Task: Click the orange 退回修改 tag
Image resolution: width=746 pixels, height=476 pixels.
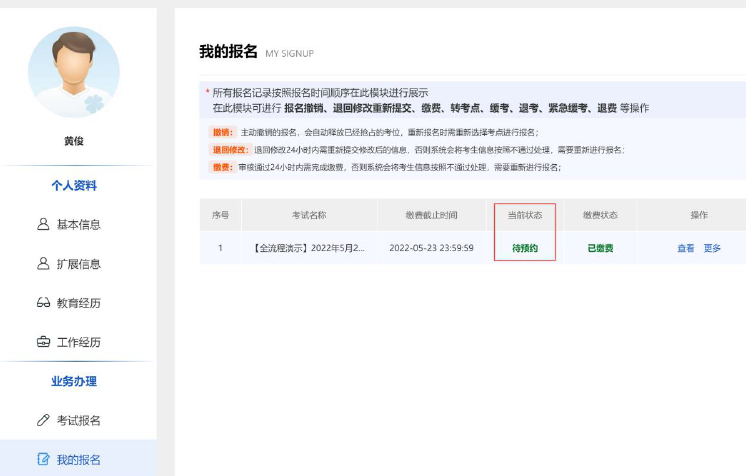Action: (x=222, y=150)
